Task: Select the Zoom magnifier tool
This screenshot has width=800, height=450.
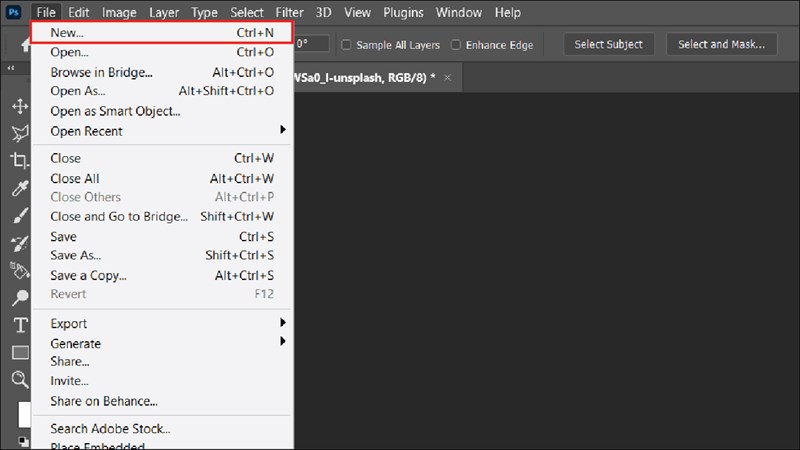Action: 20,379
